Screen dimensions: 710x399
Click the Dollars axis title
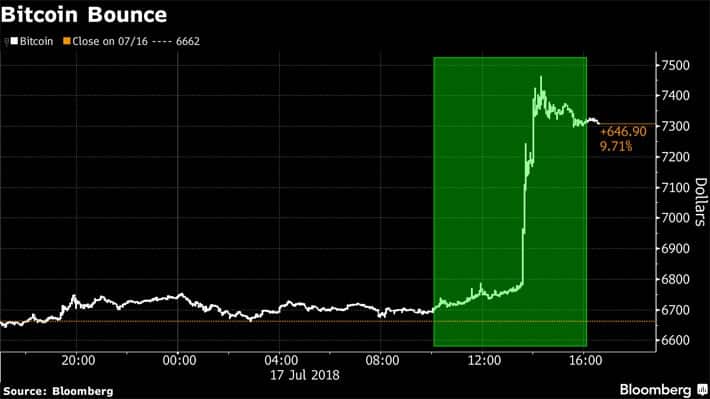pos(700,202)
